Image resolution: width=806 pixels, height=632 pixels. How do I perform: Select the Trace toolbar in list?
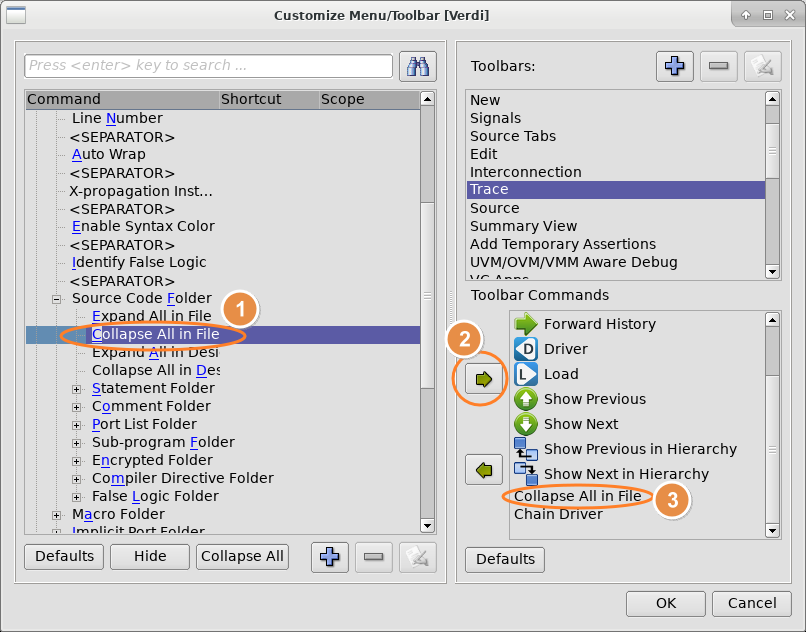point(489,190)
